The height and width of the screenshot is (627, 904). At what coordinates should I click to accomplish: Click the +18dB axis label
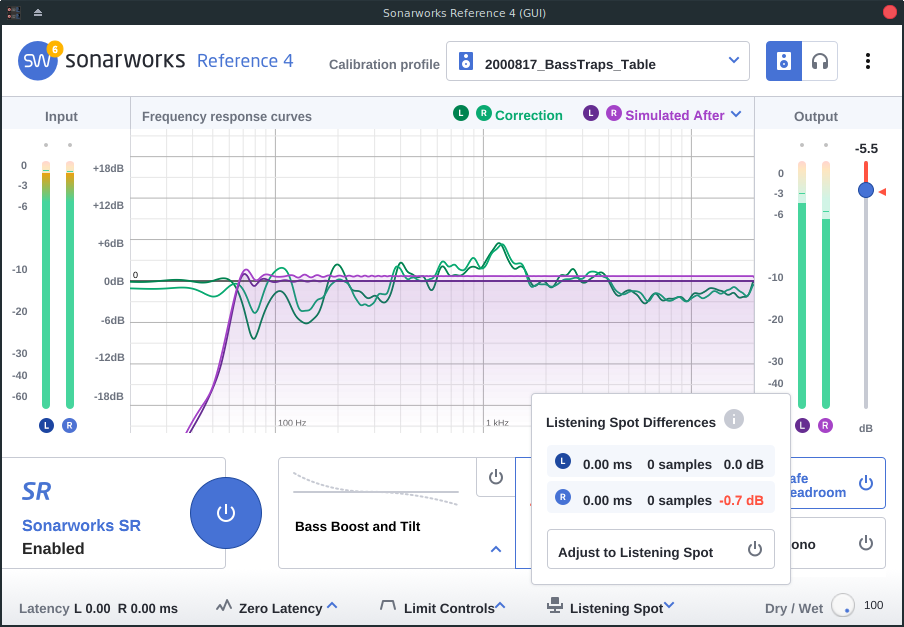pos(108,169)
